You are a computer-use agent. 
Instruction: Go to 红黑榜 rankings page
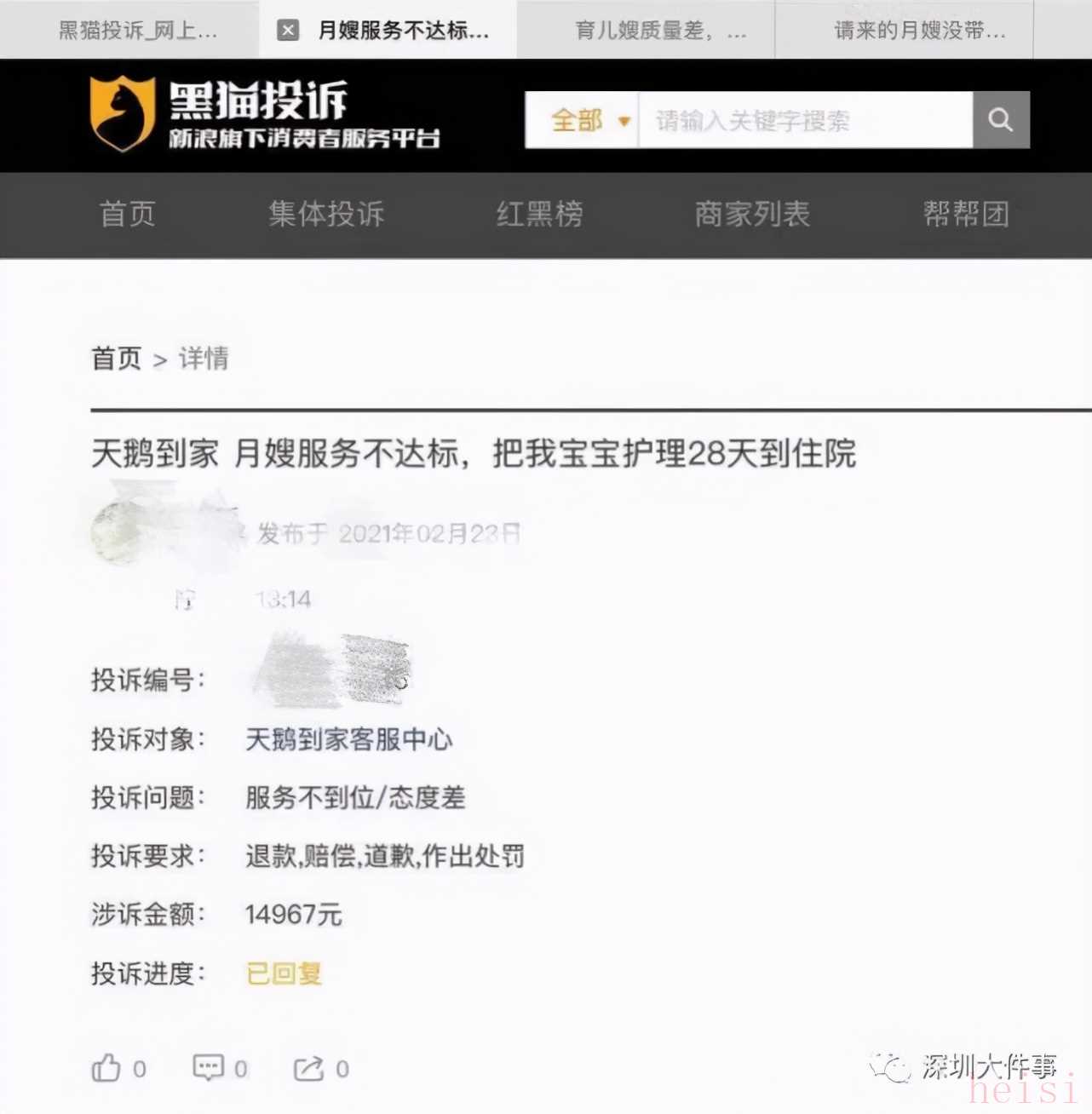coord(540,214)
